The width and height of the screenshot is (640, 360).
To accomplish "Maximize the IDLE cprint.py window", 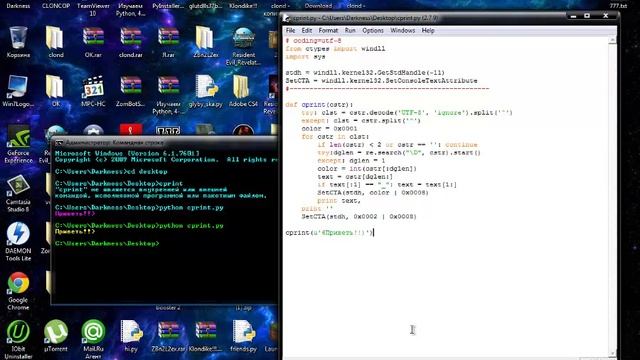I will [x=587, y=16].
